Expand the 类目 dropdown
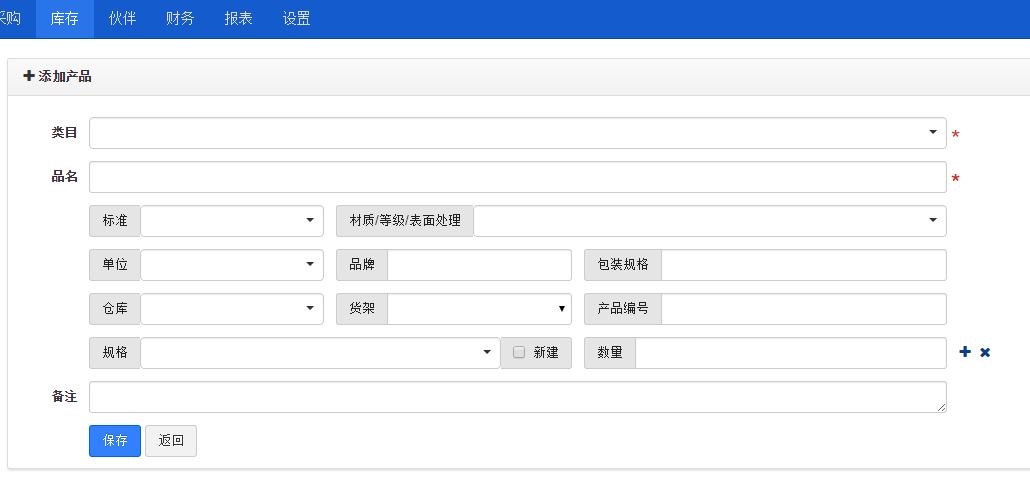The height and width of the screenshot is (490, 1030). click(518, 133)
